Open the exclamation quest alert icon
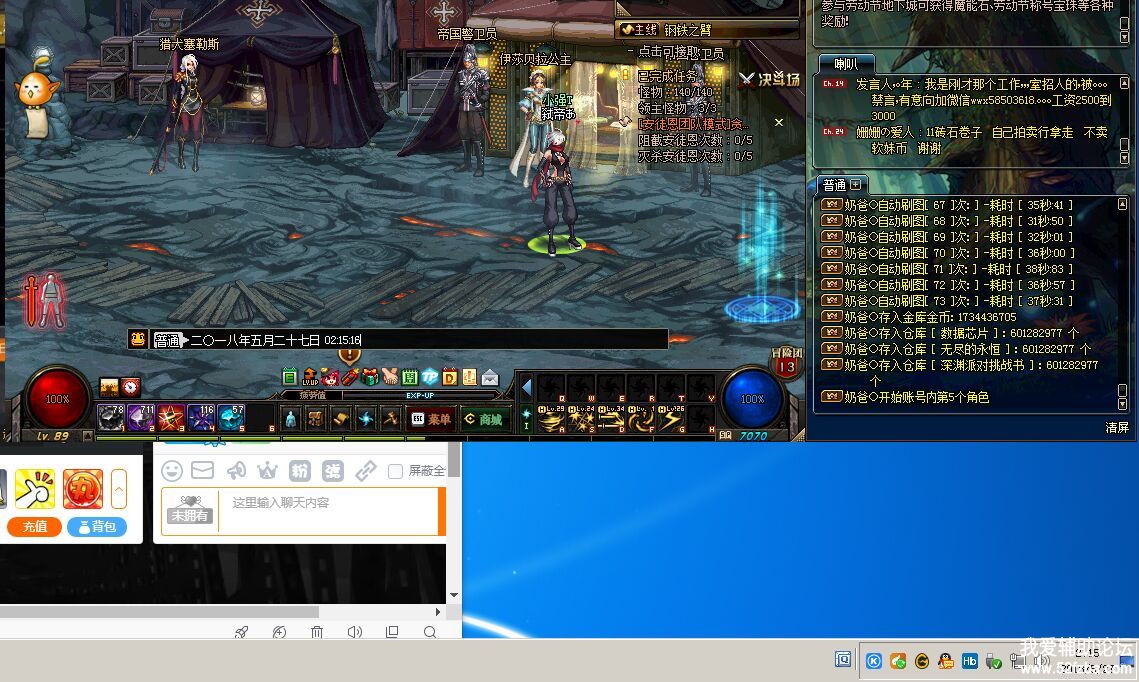This screenshot has width=1139, height=682. click(x=349, y=356)
